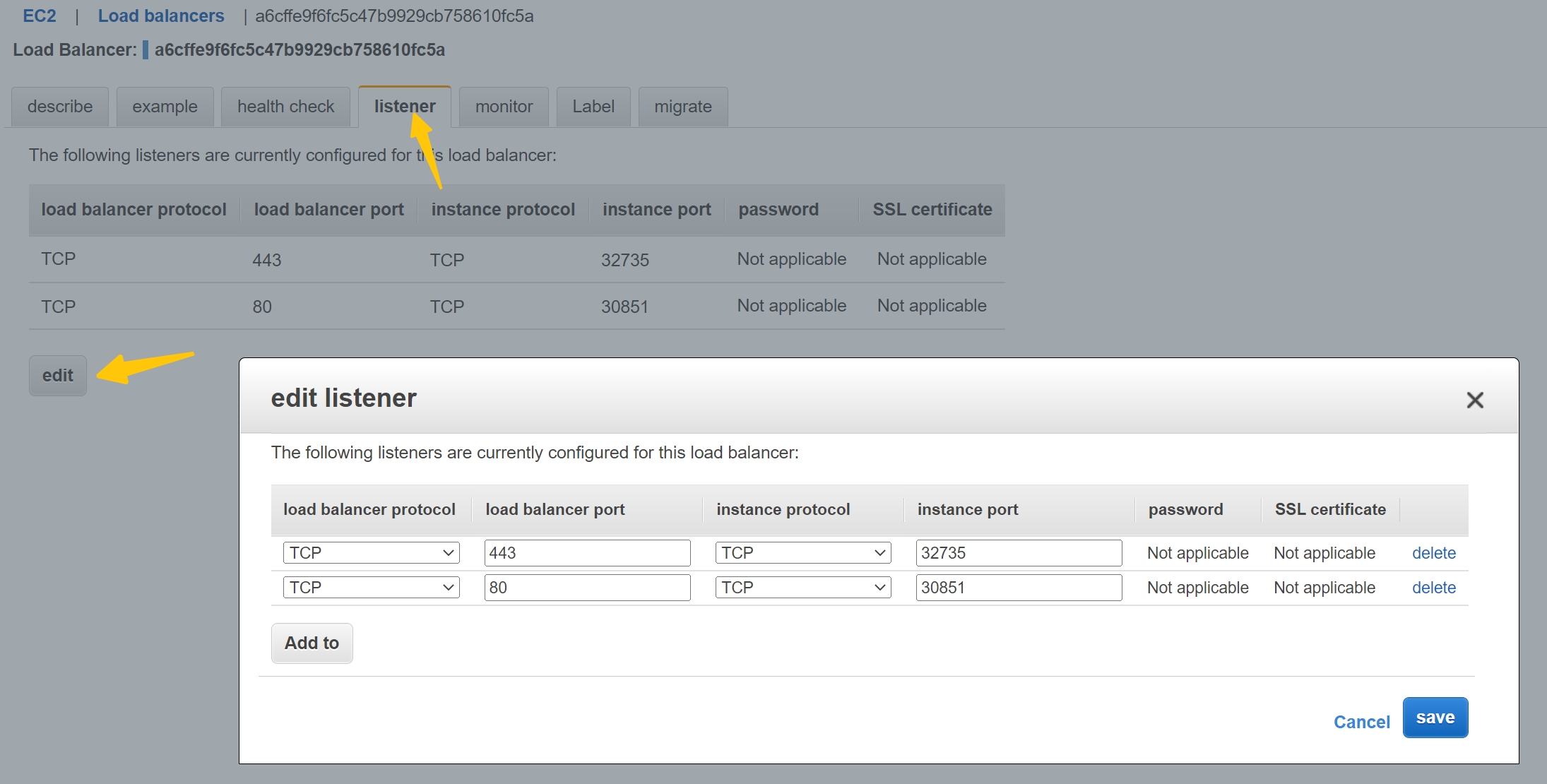Navigate to Load balancers breadcrumb link
Image resolution: width=1547 pixels, height=784 pixels.
click(161, 16)
